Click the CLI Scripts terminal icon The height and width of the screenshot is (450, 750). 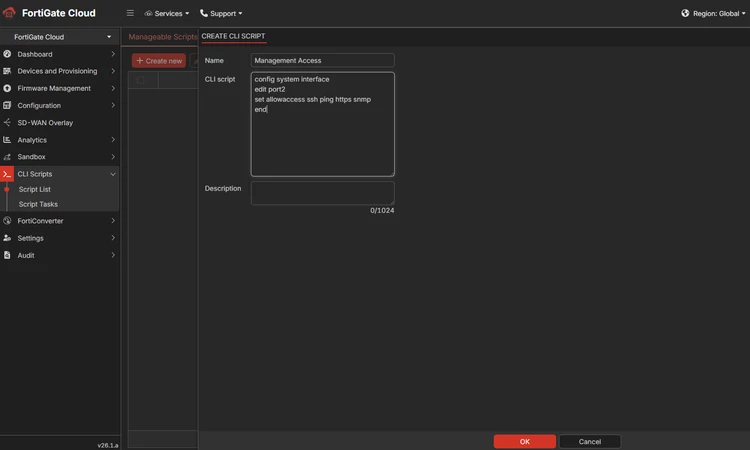click(x=7, y=174)
